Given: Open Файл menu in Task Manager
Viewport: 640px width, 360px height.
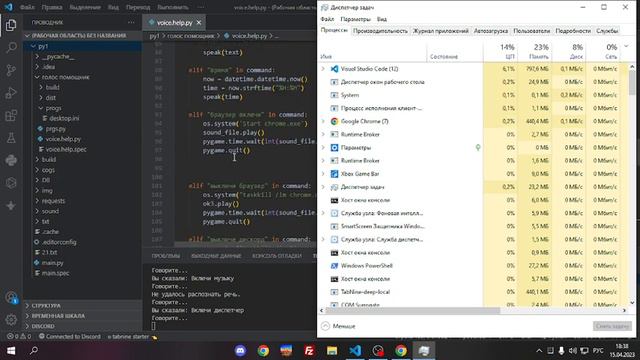Looking at the screenshot, I should pos(327,19).
